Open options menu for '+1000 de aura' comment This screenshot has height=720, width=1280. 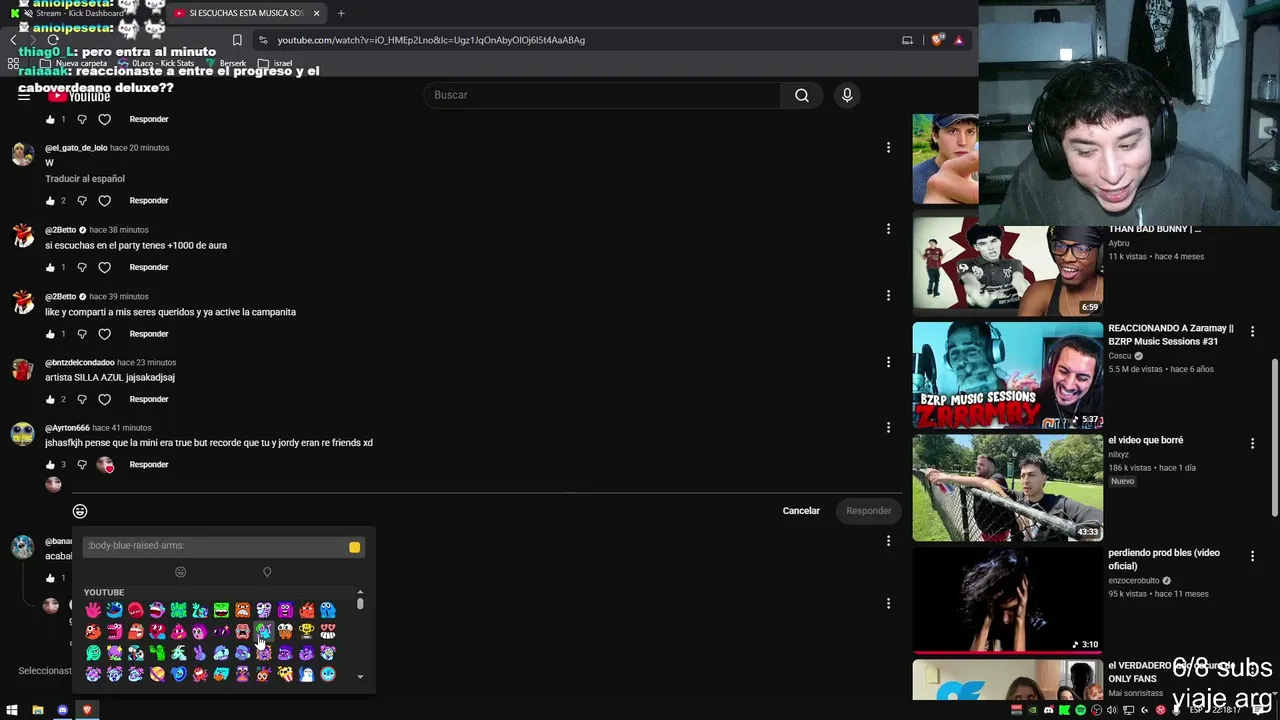(888, 229)
